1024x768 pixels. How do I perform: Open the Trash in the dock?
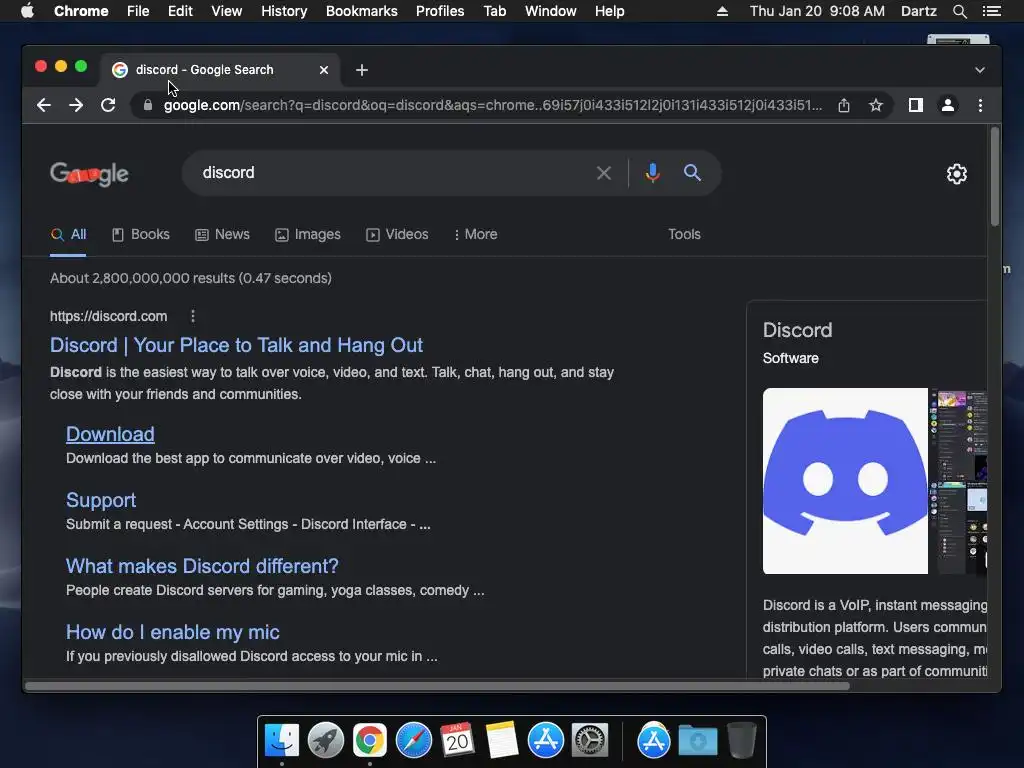click(x=741, y=741)
